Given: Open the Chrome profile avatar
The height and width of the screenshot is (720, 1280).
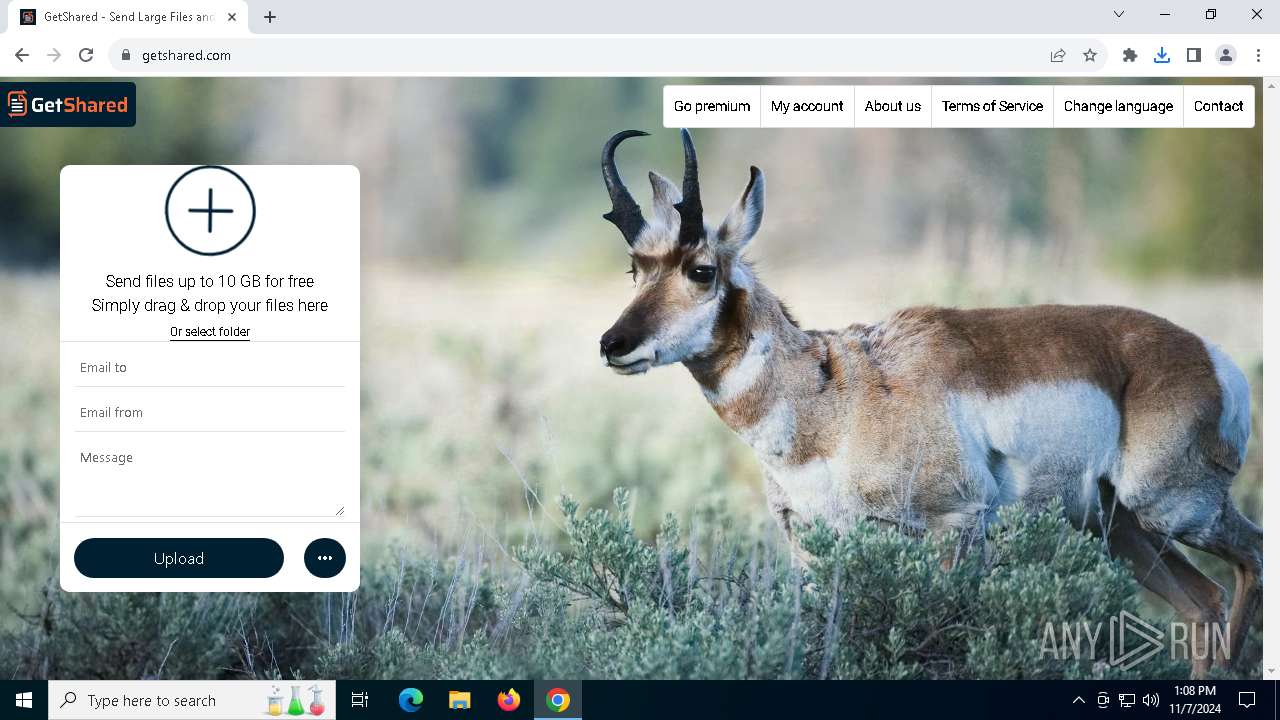Looking at the screenshot, I should (x=1226, y=55).
